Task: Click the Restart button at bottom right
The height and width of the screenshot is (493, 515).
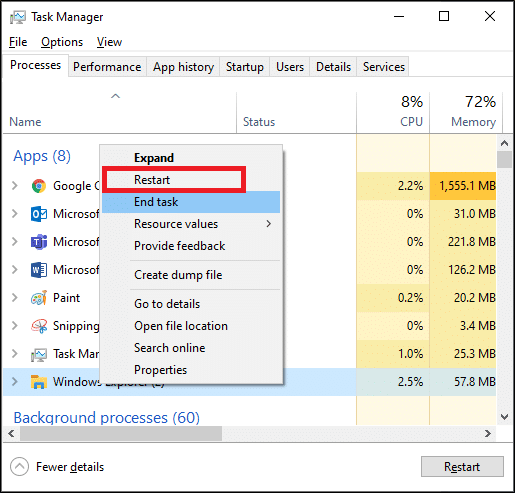Action: point(462,467)
